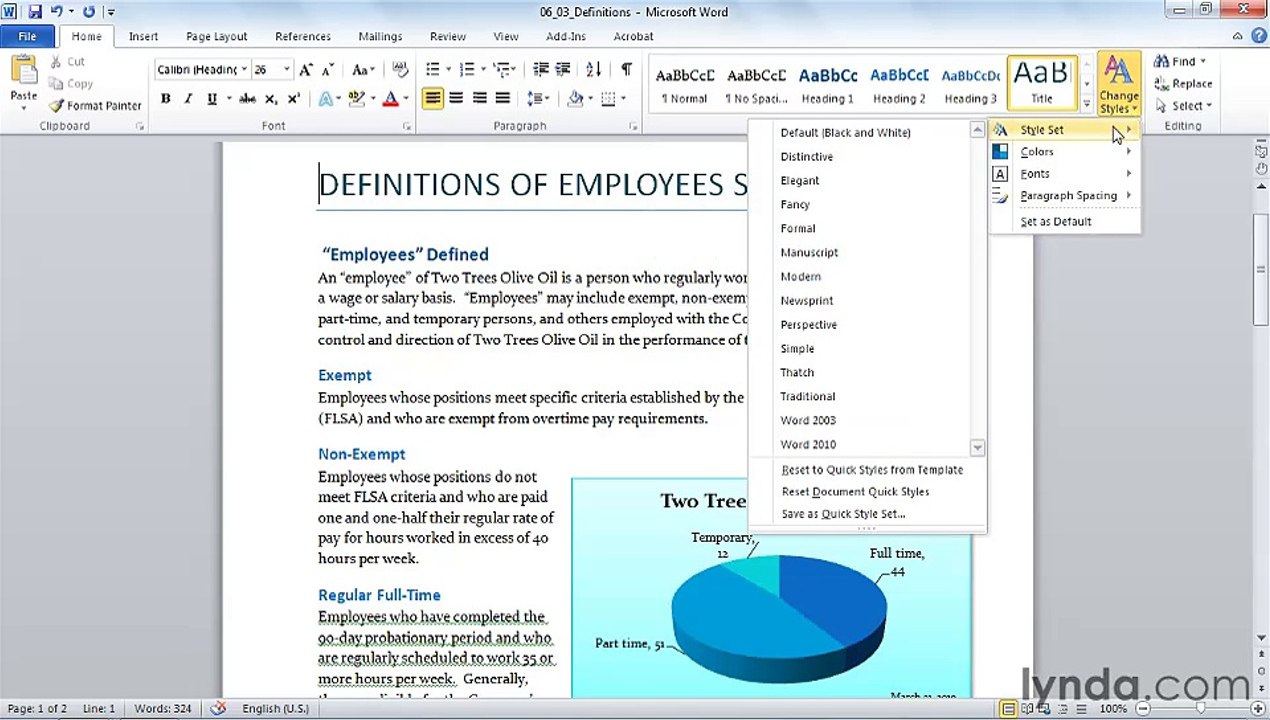Activate the Format Painter tool
Image resolution: width=1270 pixels, height=720 pixels.
click(95, 106)
